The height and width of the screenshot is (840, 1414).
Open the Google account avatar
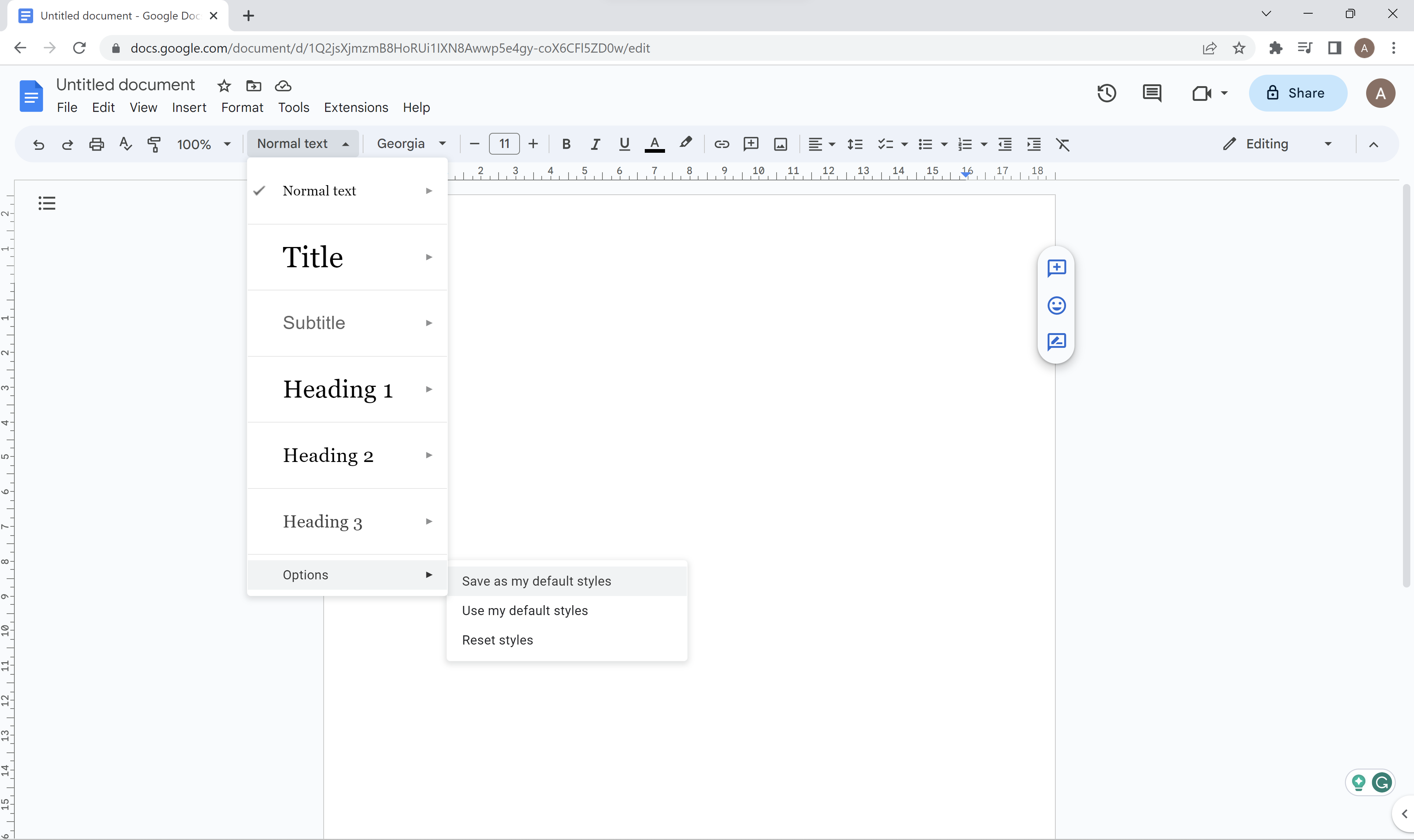point(1380,93)
